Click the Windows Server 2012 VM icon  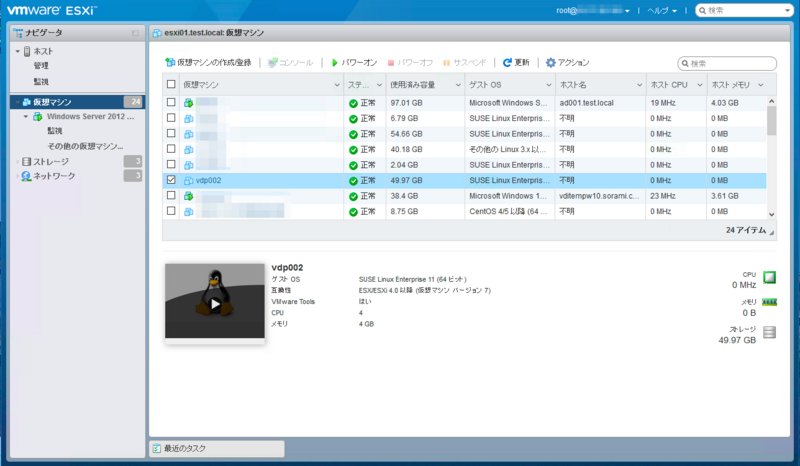point(38,116)
